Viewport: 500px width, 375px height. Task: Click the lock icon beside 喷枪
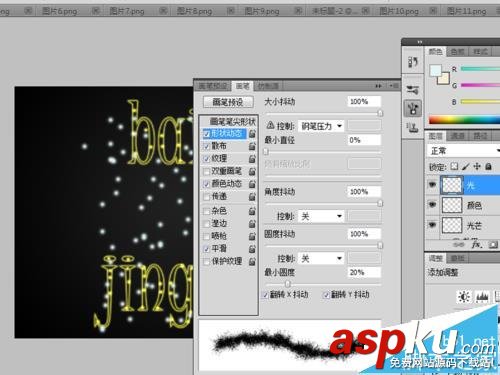(252, 236)
